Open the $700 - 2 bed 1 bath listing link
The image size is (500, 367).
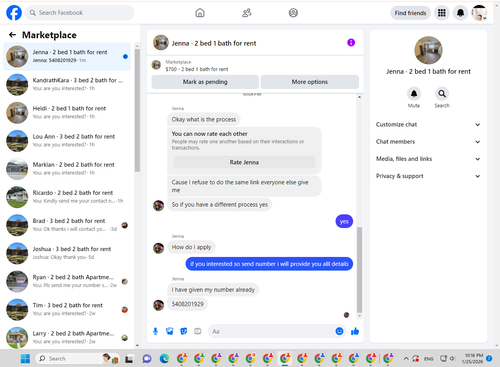click(x=197, y=69)
